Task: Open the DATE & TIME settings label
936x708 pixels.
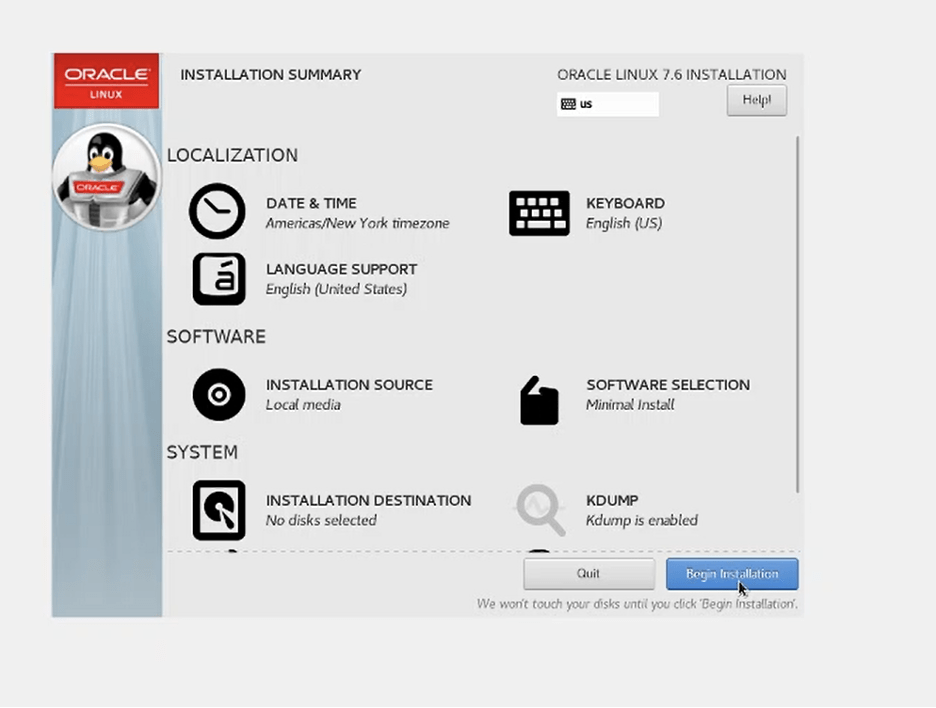Action: pyautogui.click(x=311, y=203)
